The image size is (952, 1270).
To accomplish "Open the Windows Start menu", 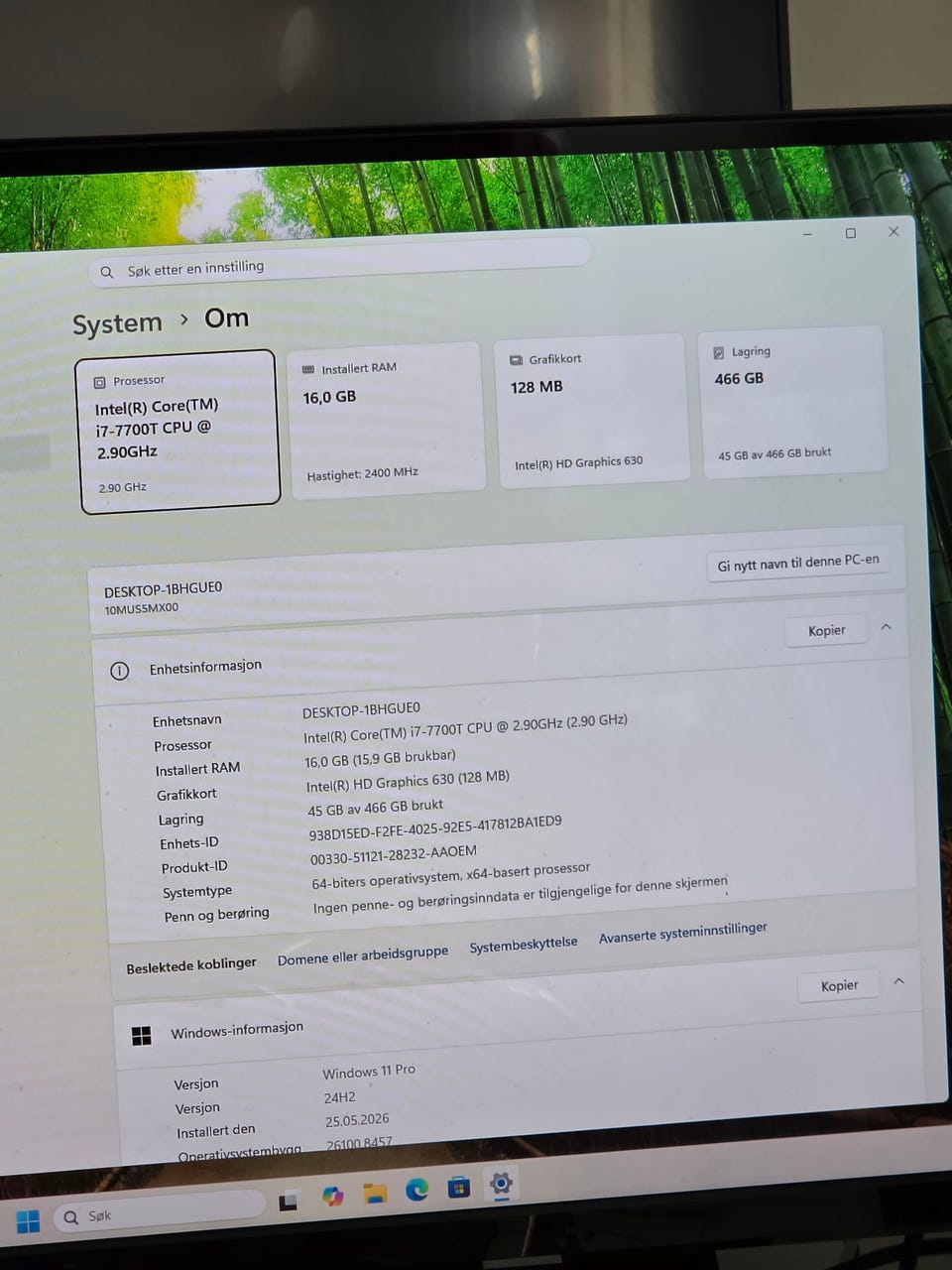I will (x=29, y=1221).
